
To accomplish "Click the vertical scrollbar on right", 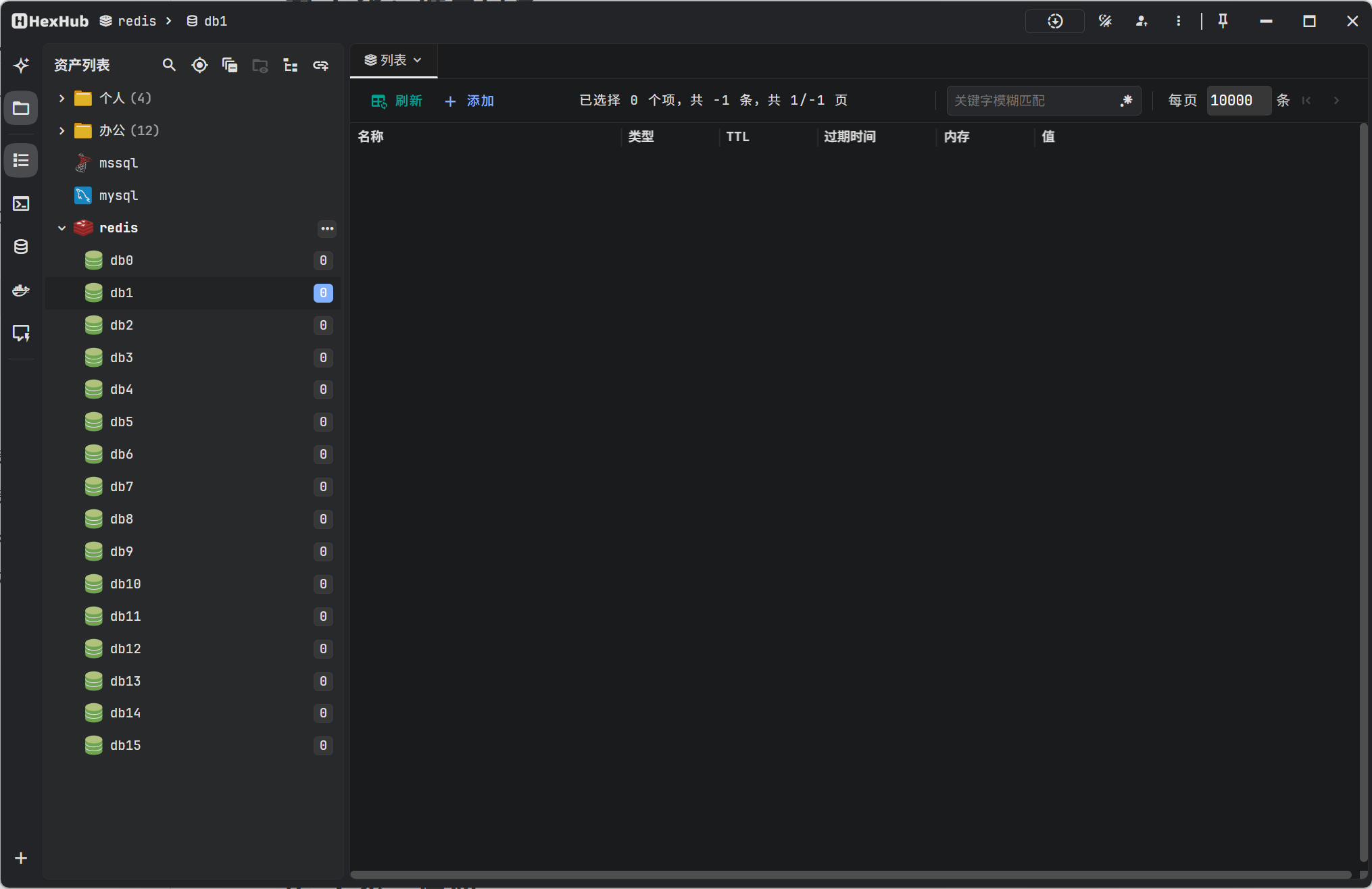I will point(1363,492).
